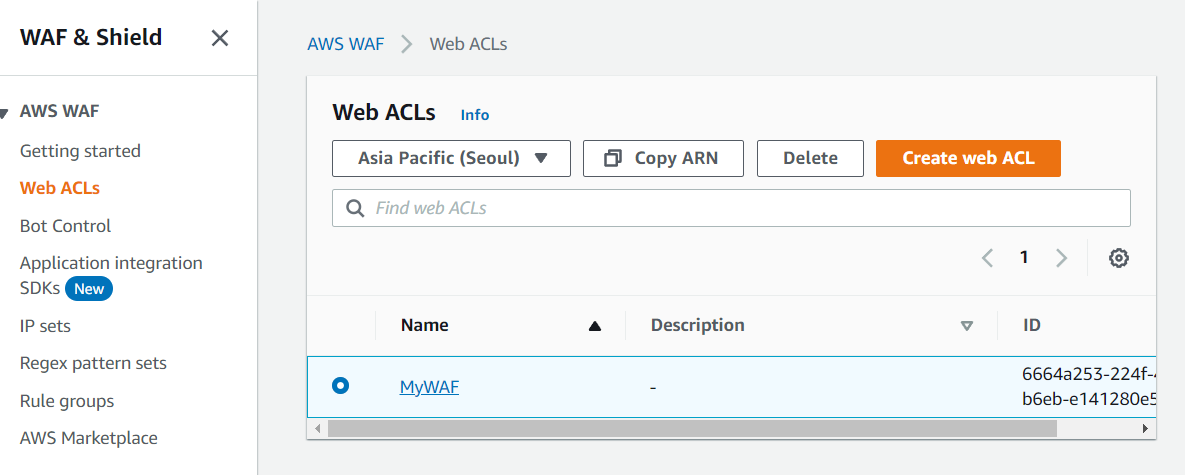This screenshot has height=475, width=1185.
Task: Click the Web ACLs breadcrumb text
Action: pos(469,44)
